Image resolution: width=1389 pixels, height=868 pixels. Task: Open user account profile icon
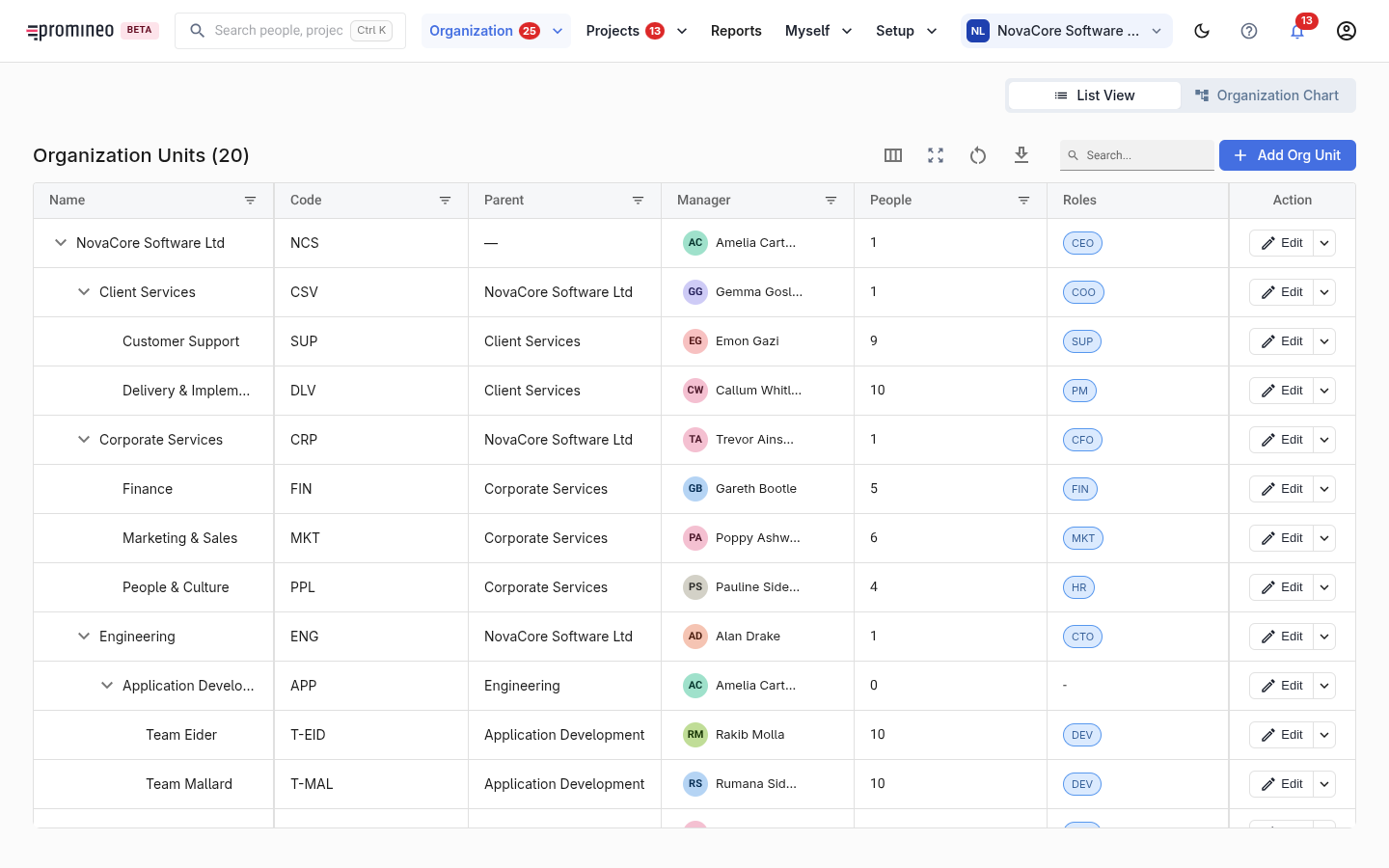click(x=1347, y=31)
